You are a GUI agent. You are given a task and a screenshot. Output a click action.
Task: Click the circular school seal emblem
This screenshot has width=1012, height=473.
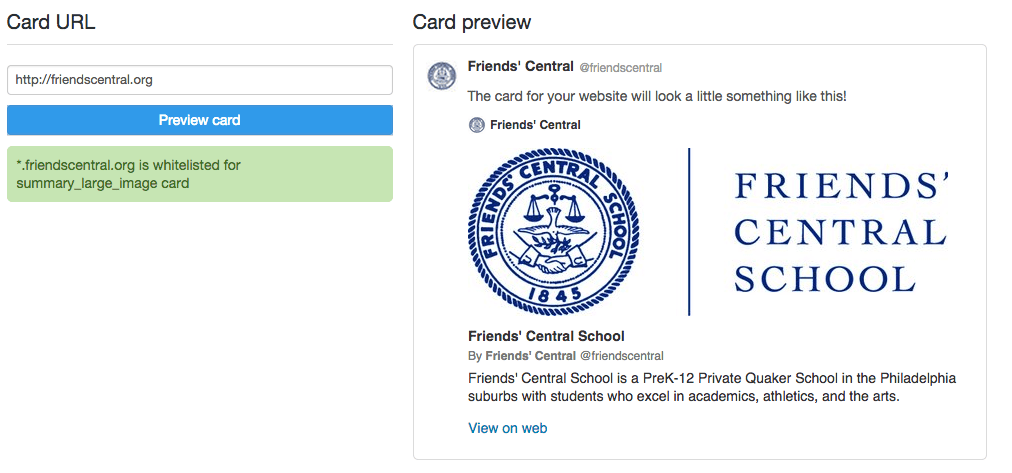point(553,232)
